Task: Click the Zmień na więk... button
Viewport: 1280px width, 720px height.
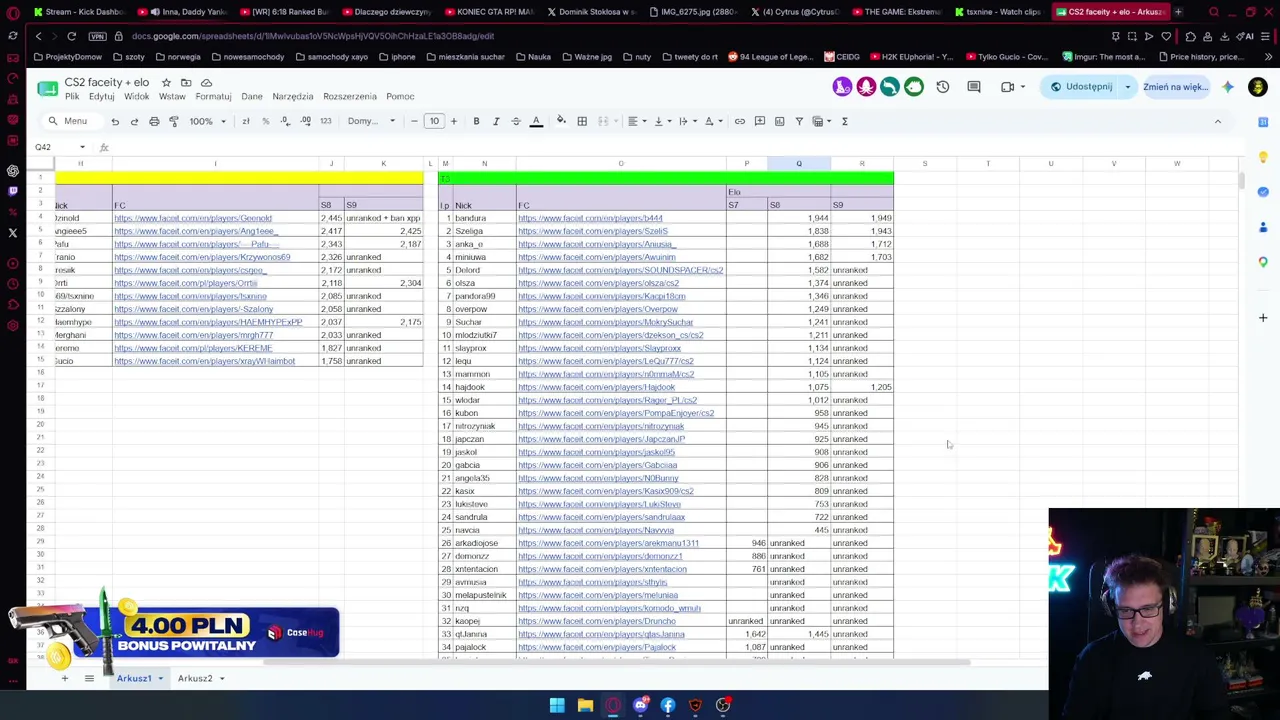Action: coord(1176,87)
